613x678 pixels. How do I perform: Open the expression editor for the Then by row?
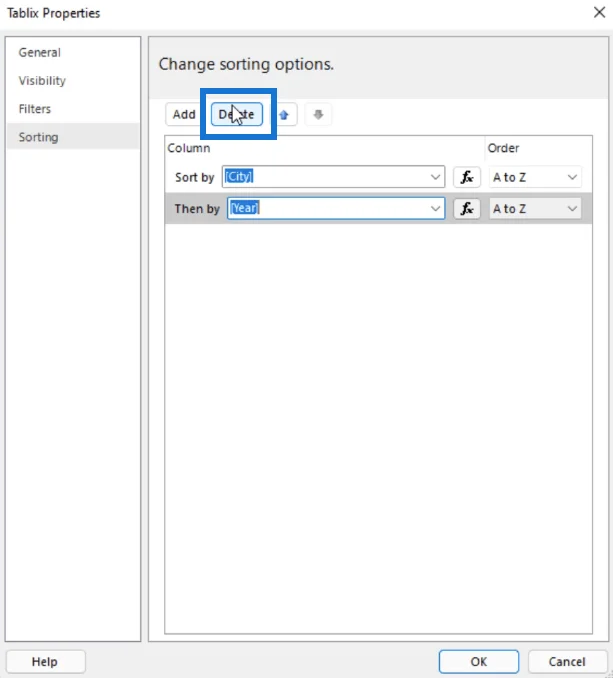[x=467, y=209]
